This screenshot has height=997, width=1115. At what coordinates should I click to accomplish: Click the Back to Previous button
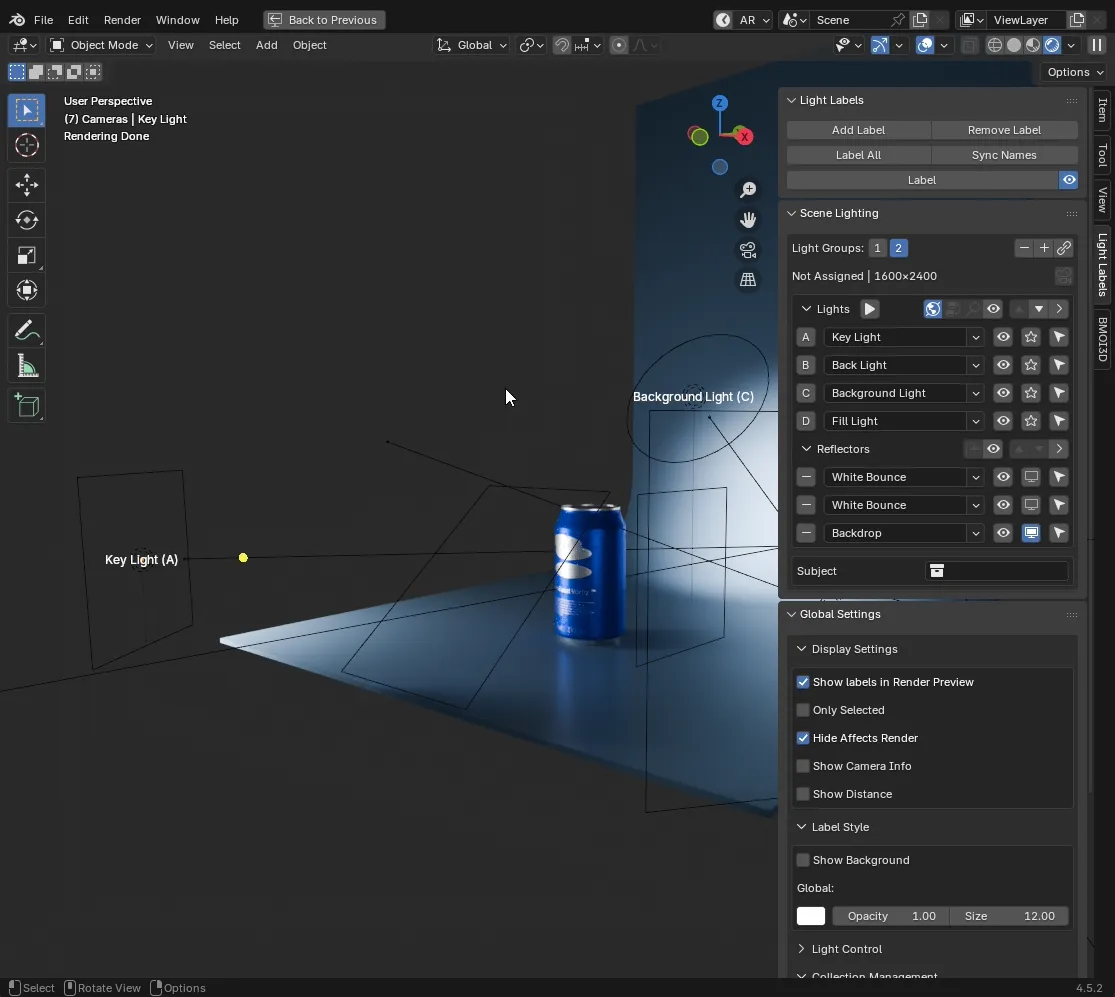pos(324,20)
